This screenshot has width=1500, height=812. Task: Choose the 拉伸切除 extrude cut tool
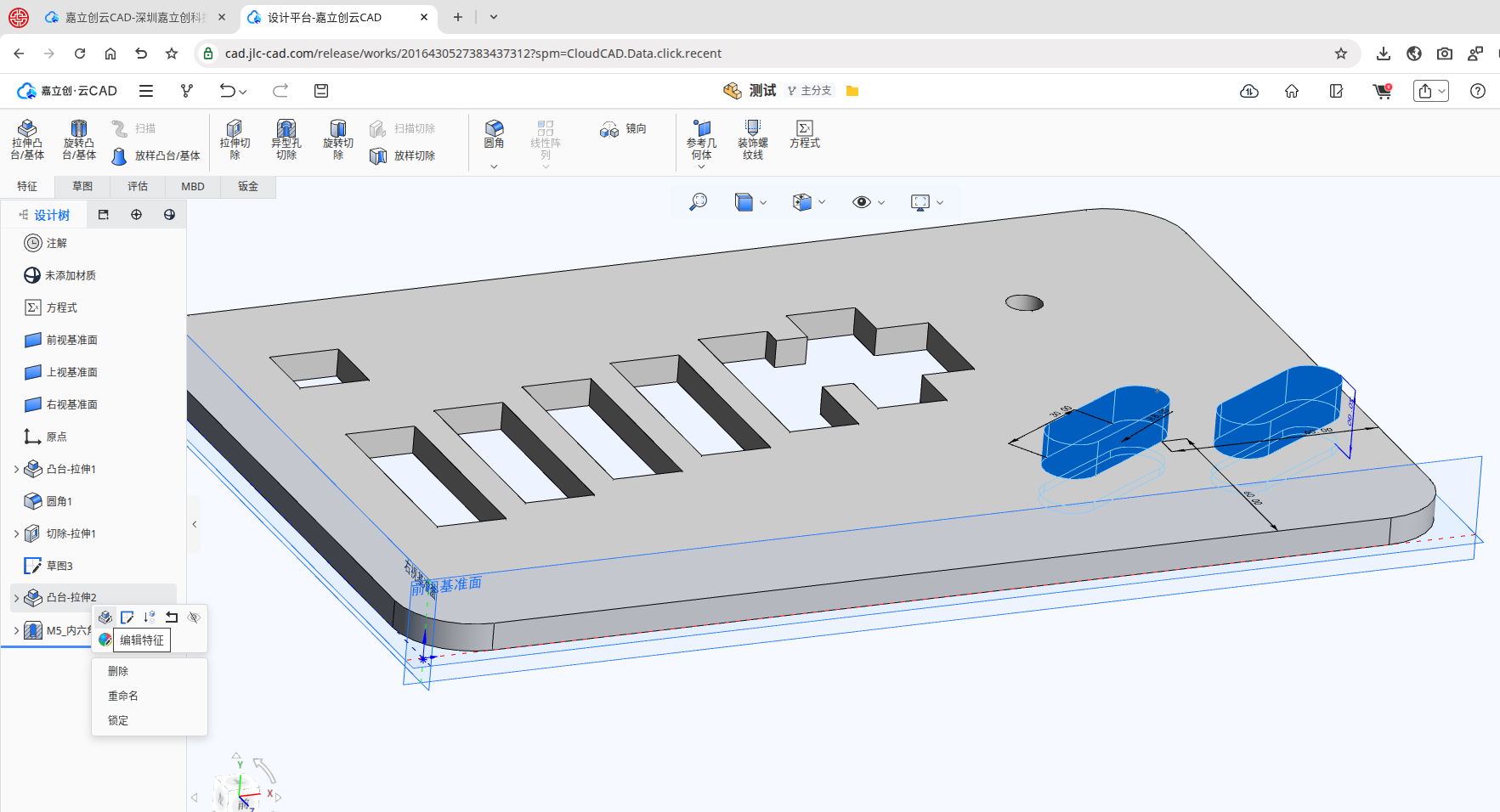pyautogui.click(x=235, y=139)
